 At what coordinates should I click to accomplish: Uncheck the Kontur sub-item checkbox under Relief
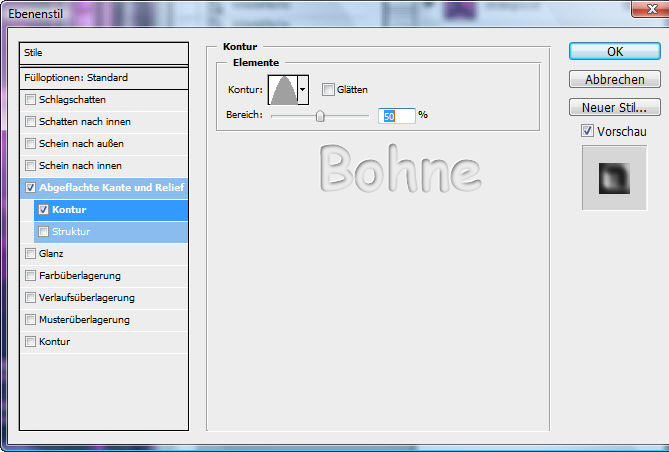click(x=44, y=210)
